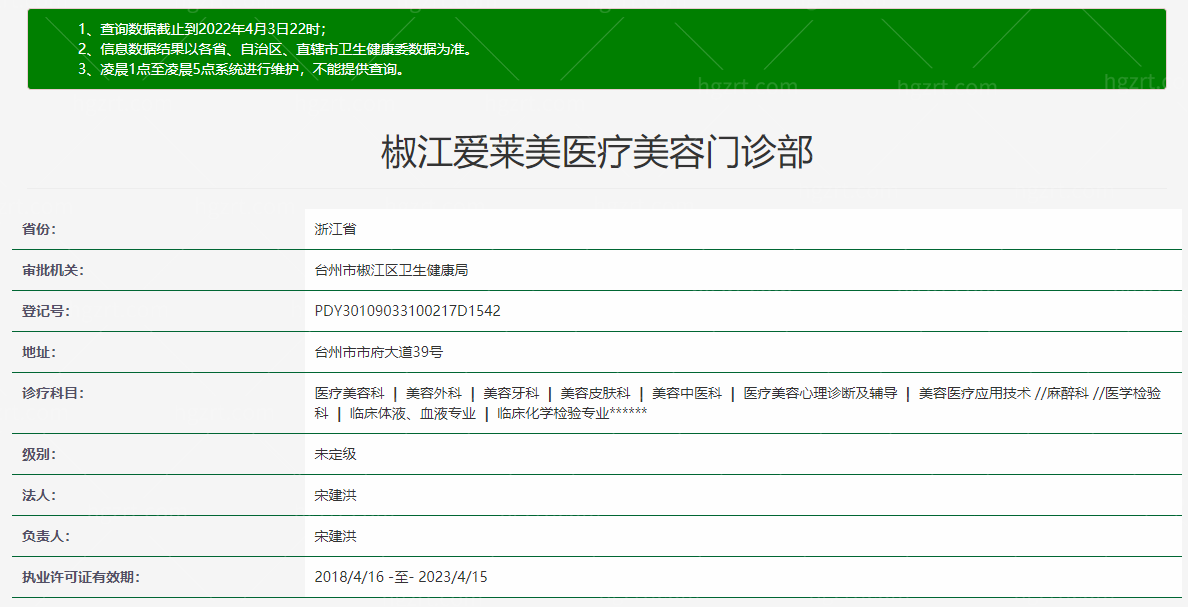Image resolution: width=1188 pixels, height=607 pixels.
Task: Click the 美容中医科 entry
Action: [x=686, y=393]
